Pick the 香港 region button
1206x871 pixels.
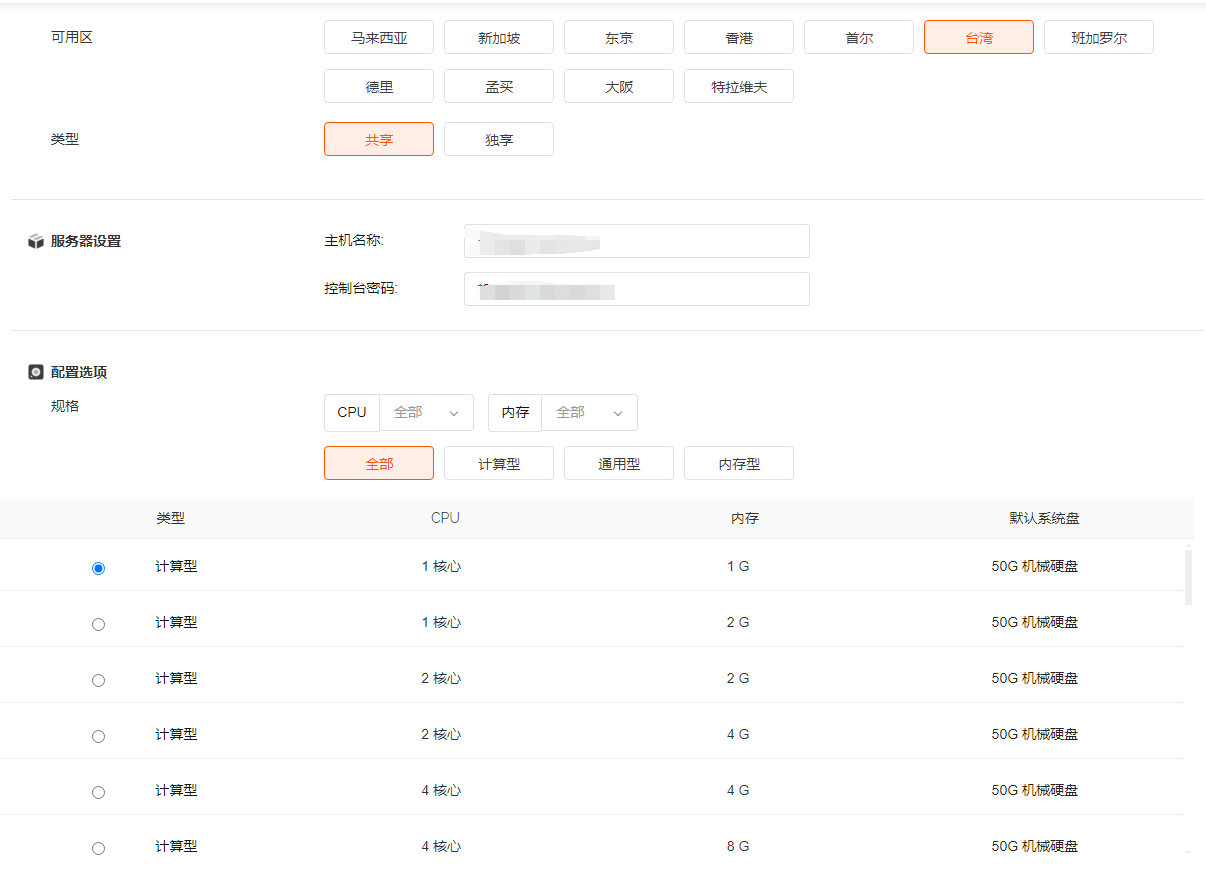739,38
